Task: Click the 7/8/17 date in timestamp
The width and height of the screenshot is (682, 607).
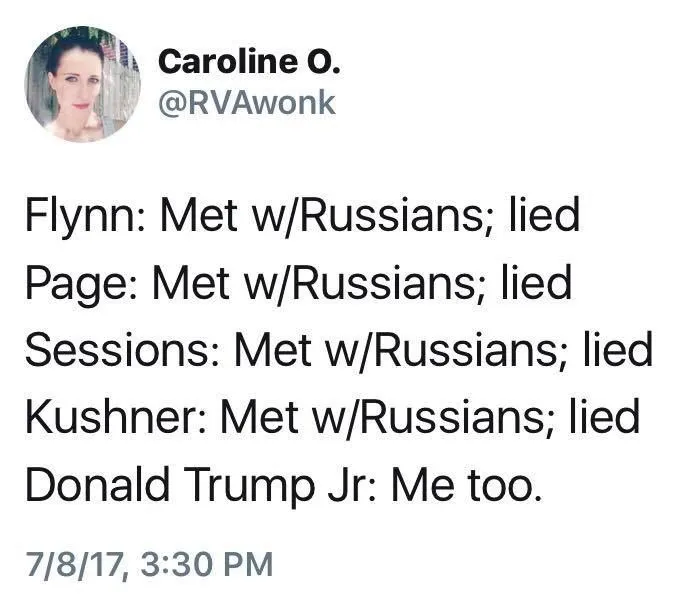Action: pyautogui.click(x=76, y=565)
